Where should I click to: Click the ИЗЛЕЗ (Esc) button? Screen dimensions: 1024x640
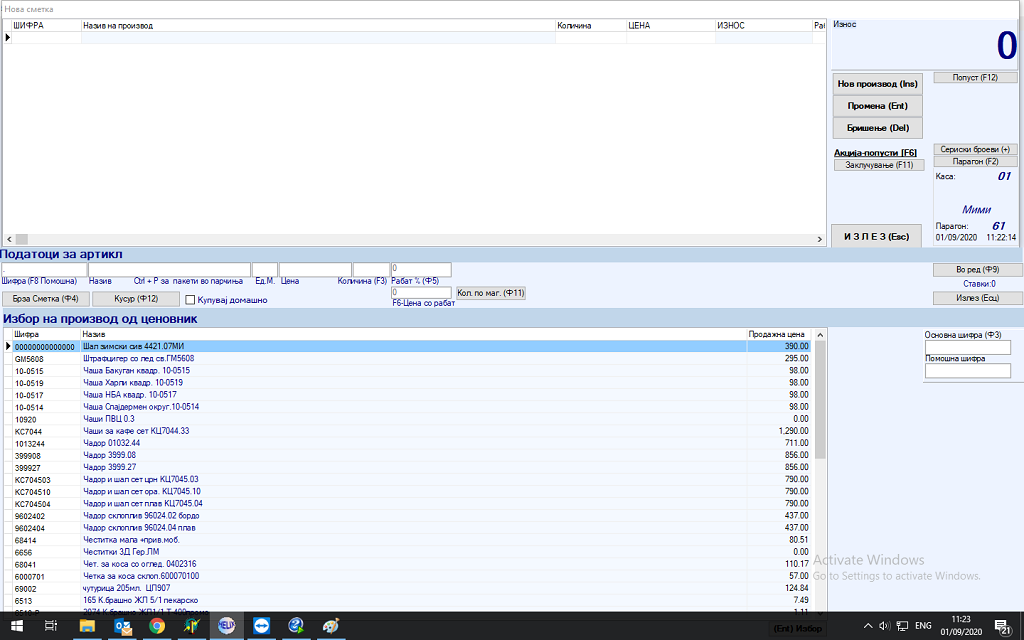click(876, 236)
